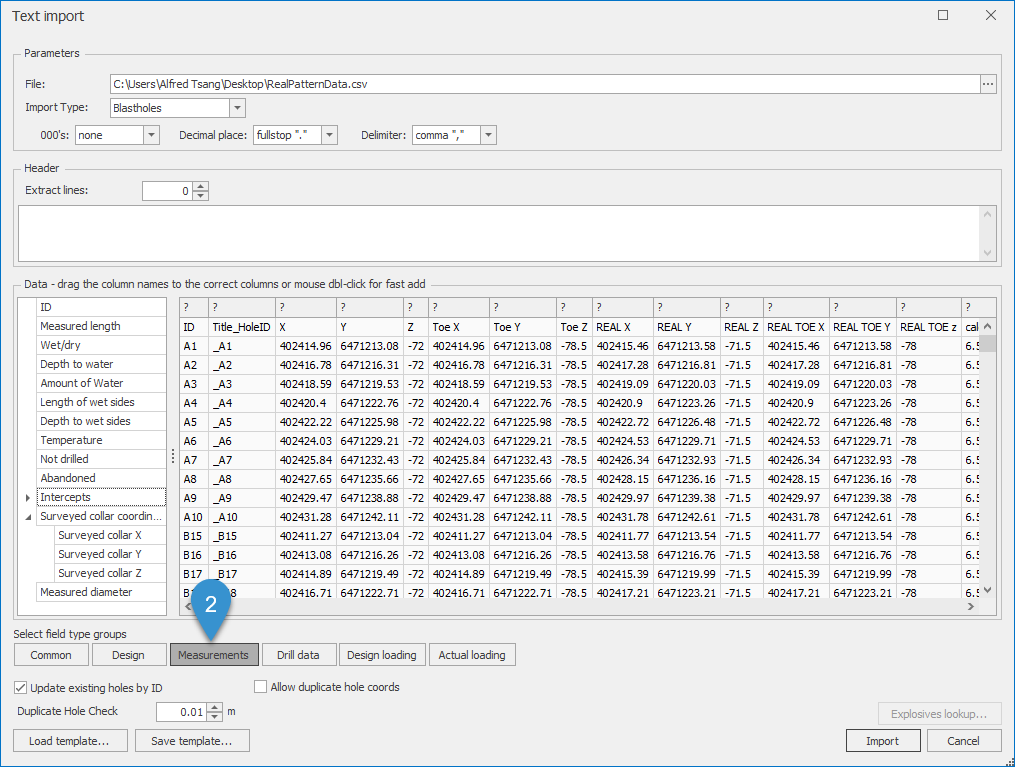Select the Intercepts field

coord(101,497)
